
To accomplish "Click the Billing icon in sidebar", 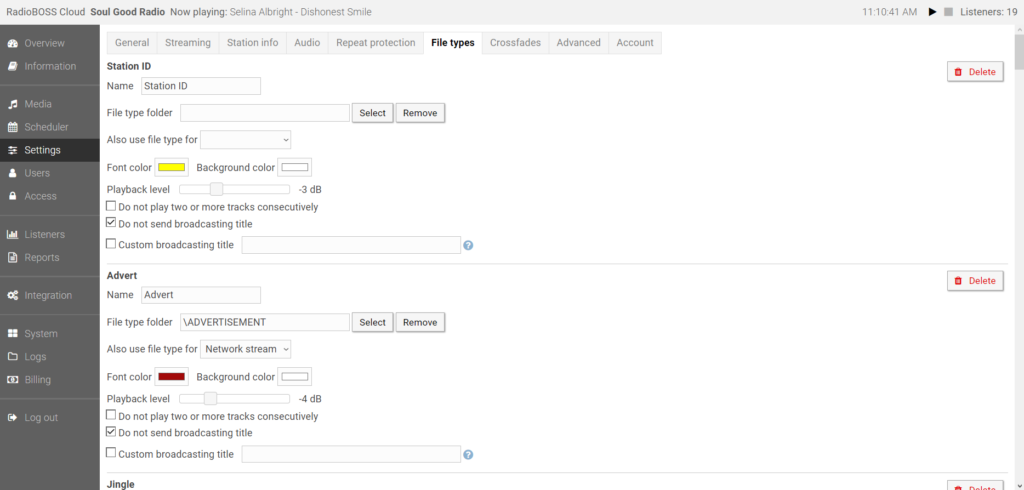I will coord(13,379).
